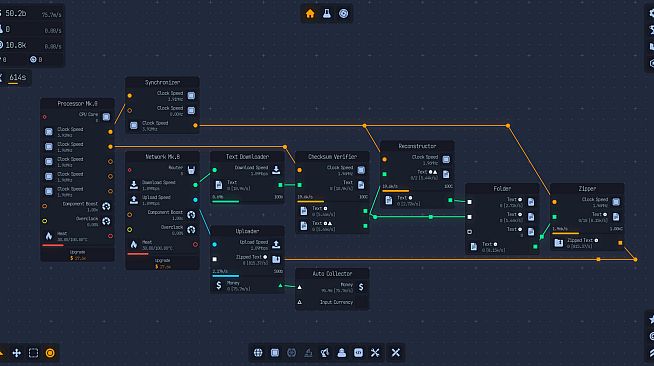Image resolution: width=654 pixels, height=366 pixels.
Task: Click Network Mk.8 Component Boost icon
Action: click(x=191, y=215)
